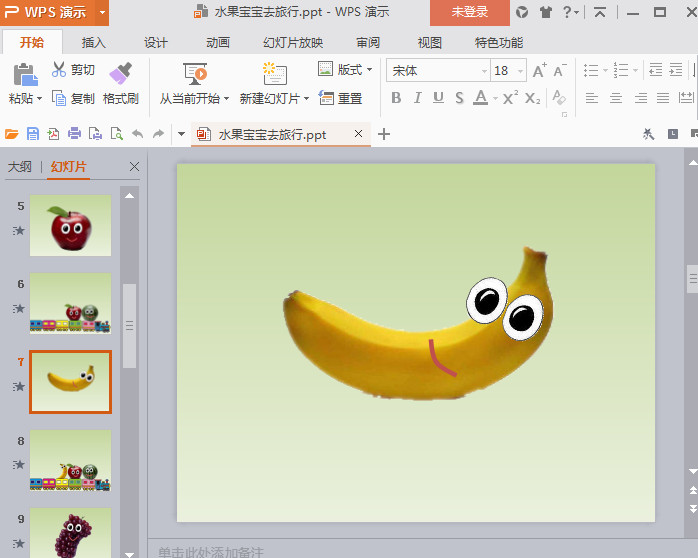Open the font name dropdown (宋体)
698x558 pixels.
(x=484, y=71)
